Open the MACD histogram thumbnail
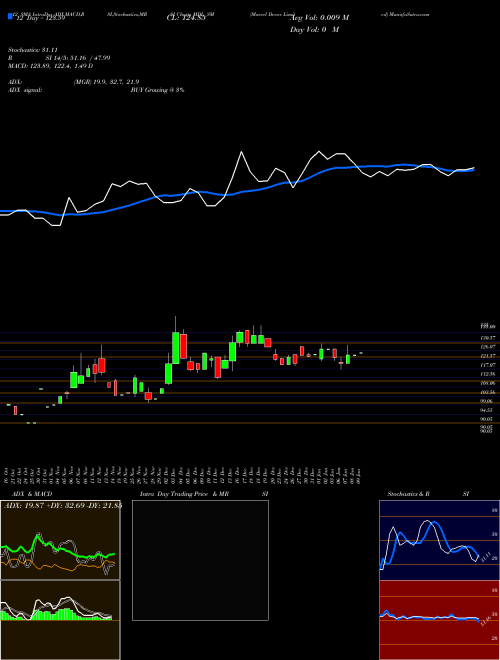500x660 pixels. (60, 620)
